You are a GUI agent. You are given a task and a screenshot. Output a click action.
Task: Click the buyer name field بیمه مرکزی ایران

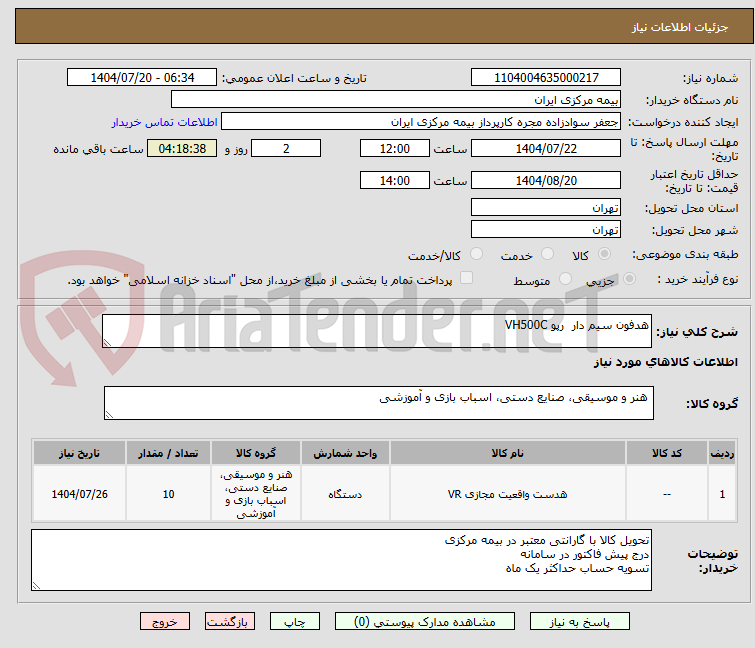[396, 100]
